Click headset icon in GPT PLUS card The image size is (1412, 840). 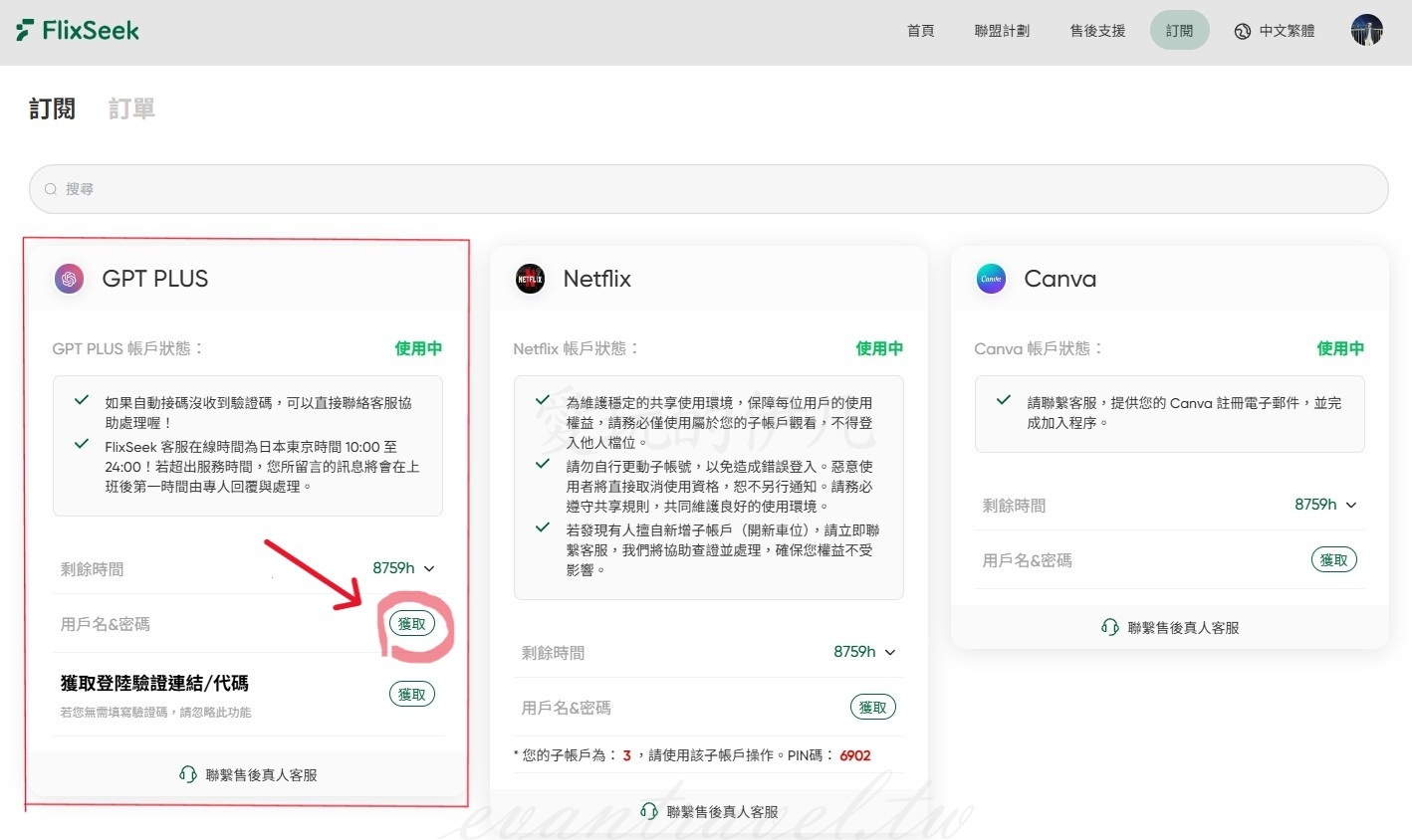tap(187, 774)
